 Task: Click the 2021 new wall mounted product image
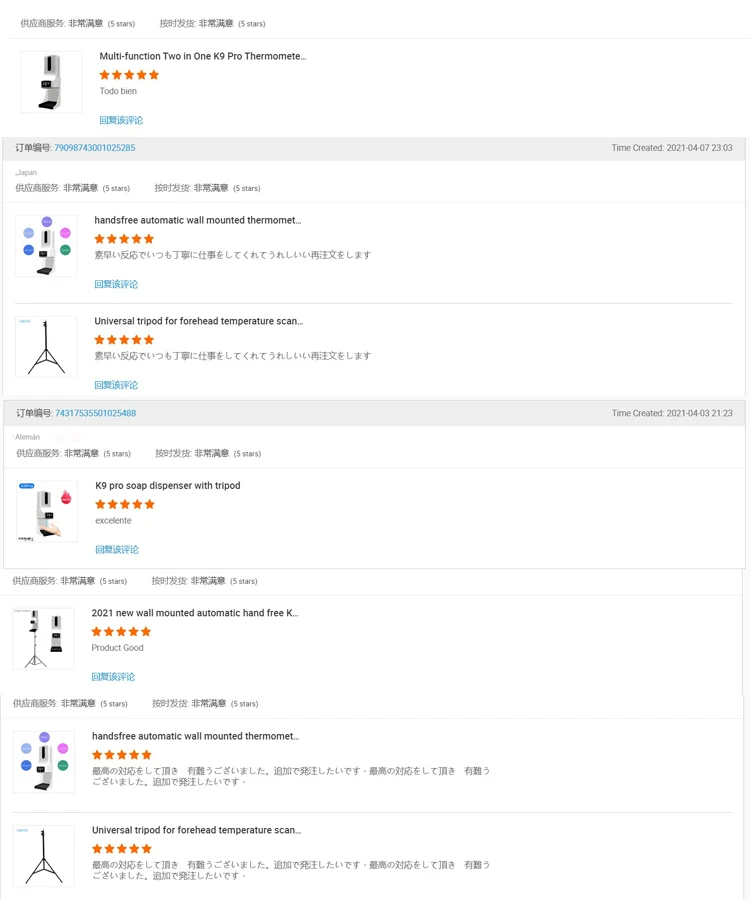(x=44, y=638)
